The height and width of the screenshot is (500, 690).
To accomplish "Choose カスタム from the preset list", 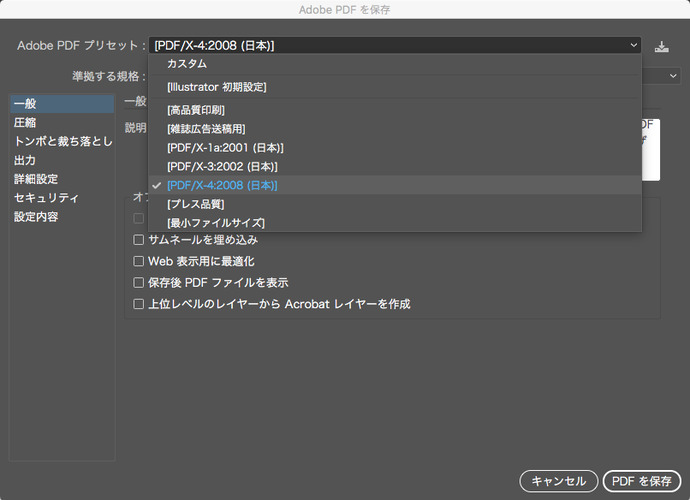I will pos(395,64).
